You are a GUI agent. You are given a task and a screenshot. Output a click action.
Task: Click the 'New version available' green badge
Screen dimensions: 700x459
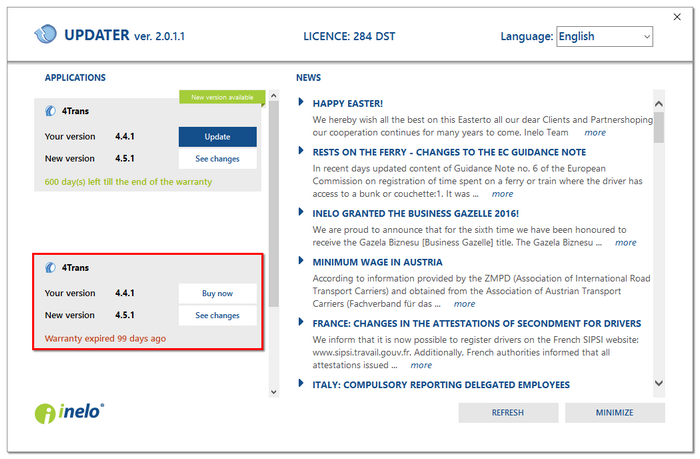point(222,97)
